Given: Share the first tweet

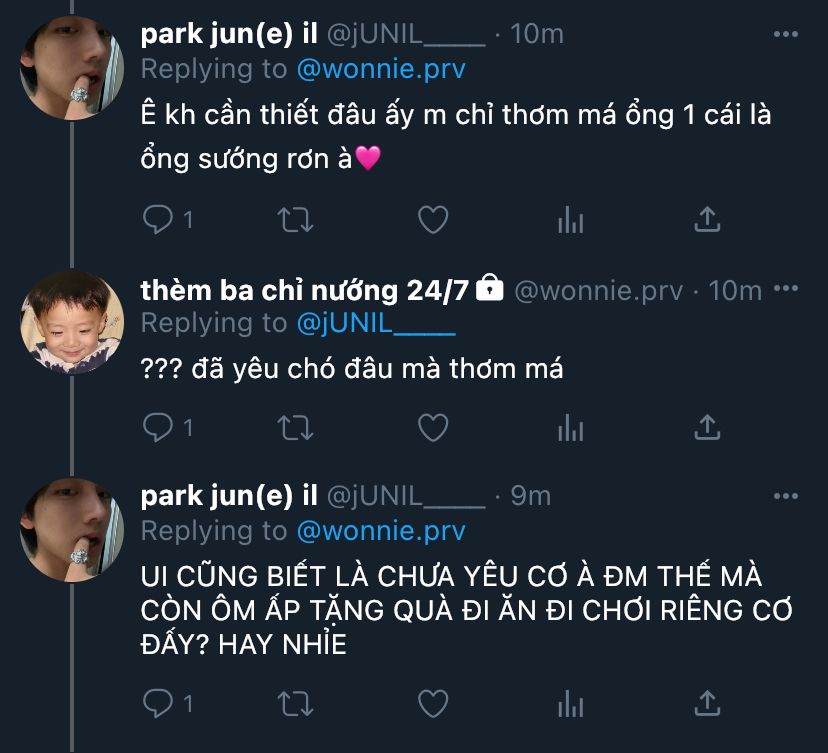Looking at the screenshot, I should point(707,219).
